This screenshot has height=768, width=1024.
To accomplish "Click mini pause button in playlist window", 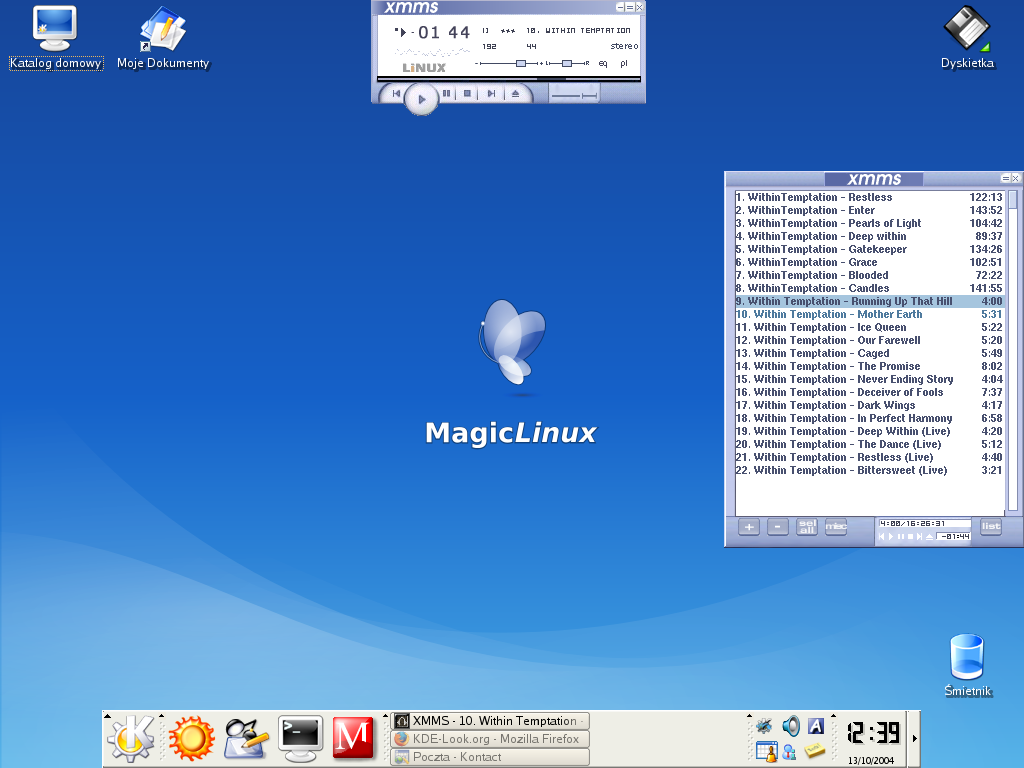I will tap(901, 537).
